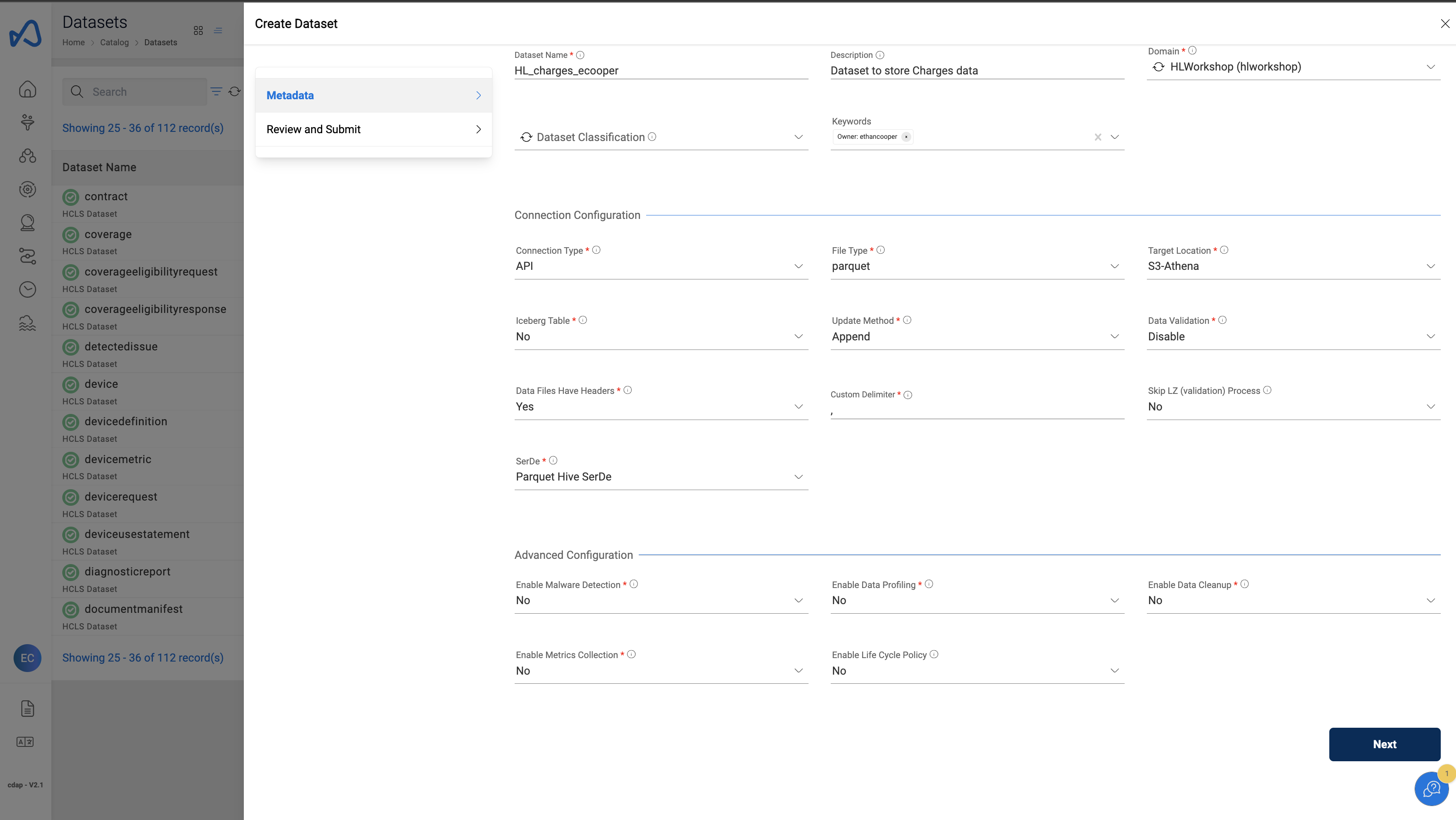The image size is (1456, 820).
Task: Open the language translate icon
Action: 25,742
